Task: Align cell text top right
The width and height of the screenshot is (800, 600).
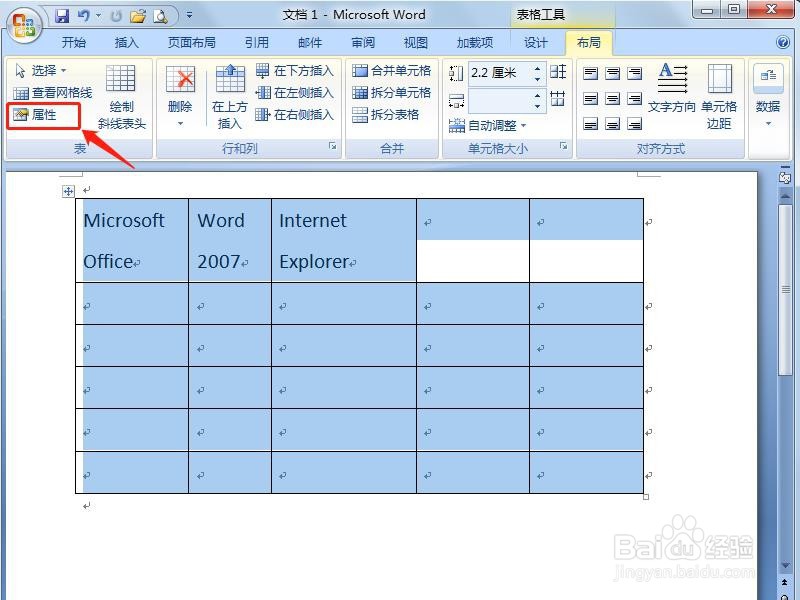Action: pos(634,73)
